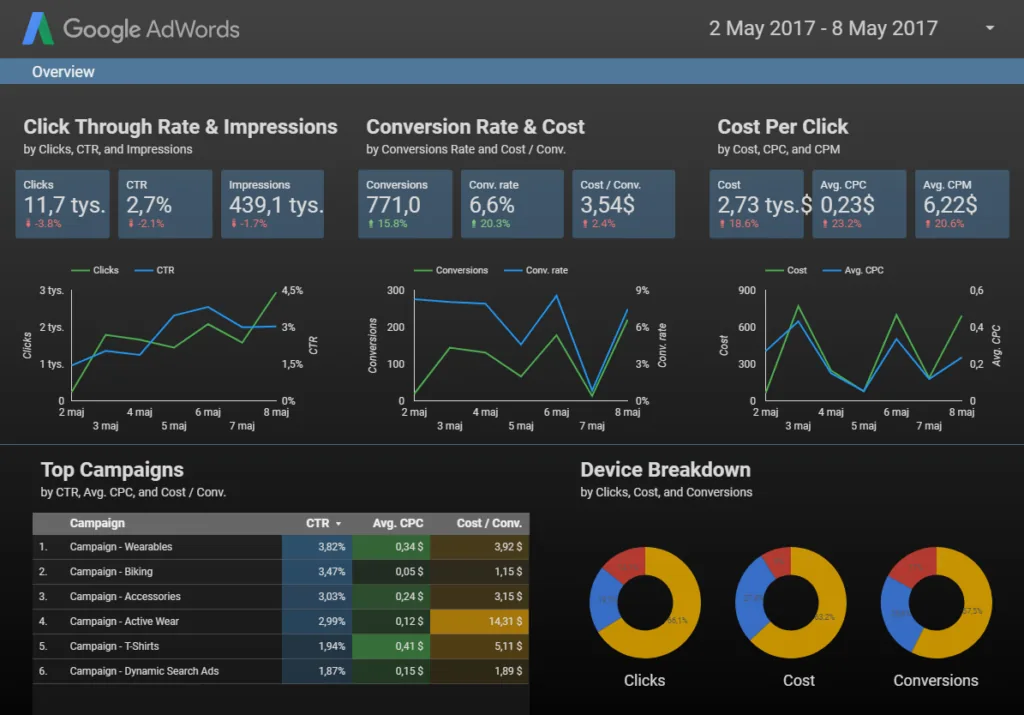Image resolution: width=1024 pixels, height=715 pixels.
Task: Click the CTR column sort arrow
Action: pyautogui.click(x=338, y=524)
